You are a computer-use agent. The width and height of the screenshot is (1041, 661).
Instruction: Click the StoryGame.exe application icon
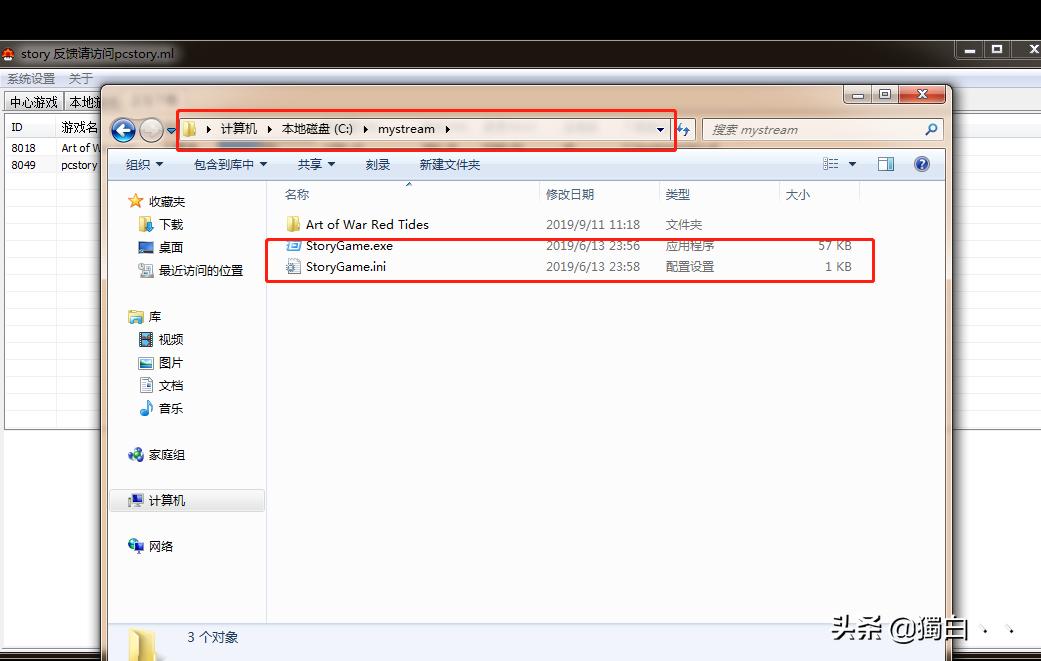pos(293,246)
